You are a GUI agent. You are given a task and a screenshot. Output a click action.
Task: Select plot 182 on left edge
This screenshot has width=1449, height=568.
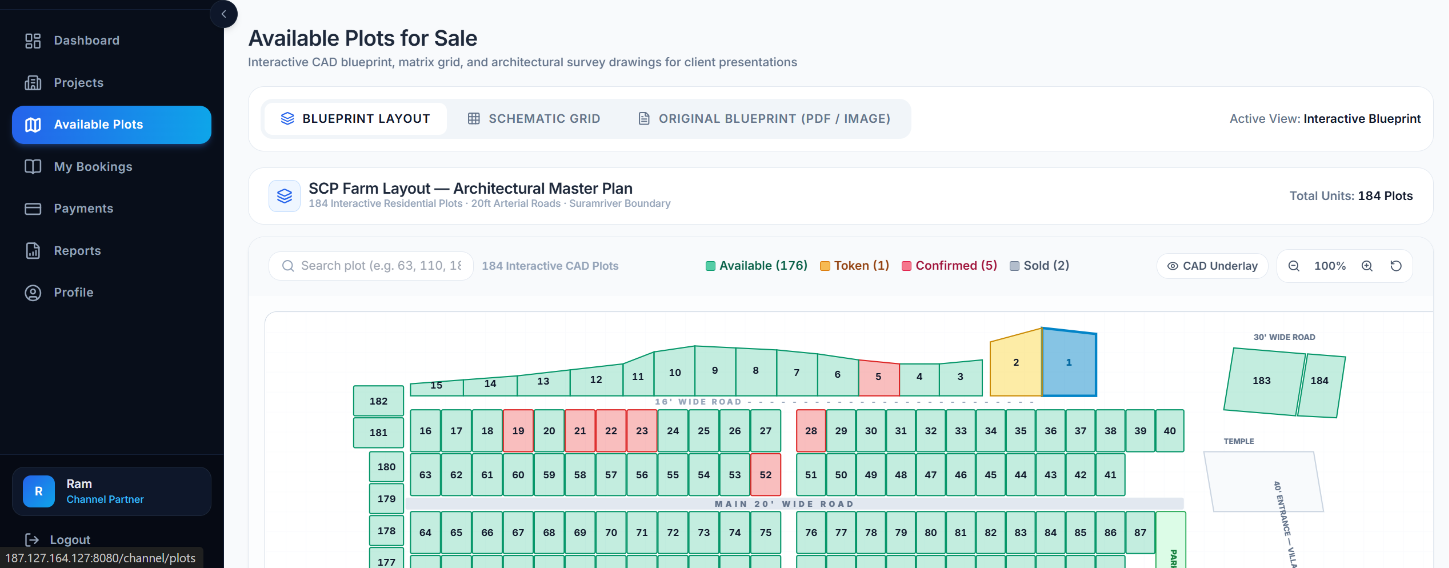(x=378, y=401)
